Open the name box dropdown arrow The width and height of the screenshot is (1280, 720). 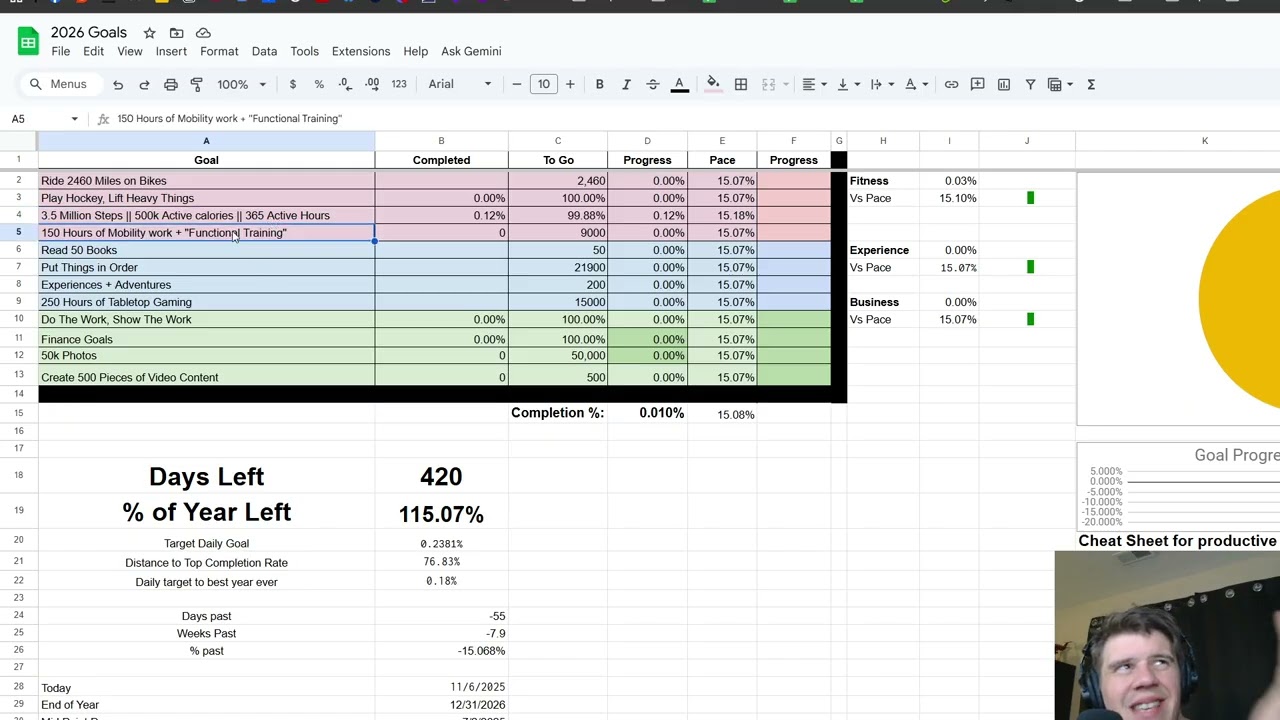pos(74,119)
